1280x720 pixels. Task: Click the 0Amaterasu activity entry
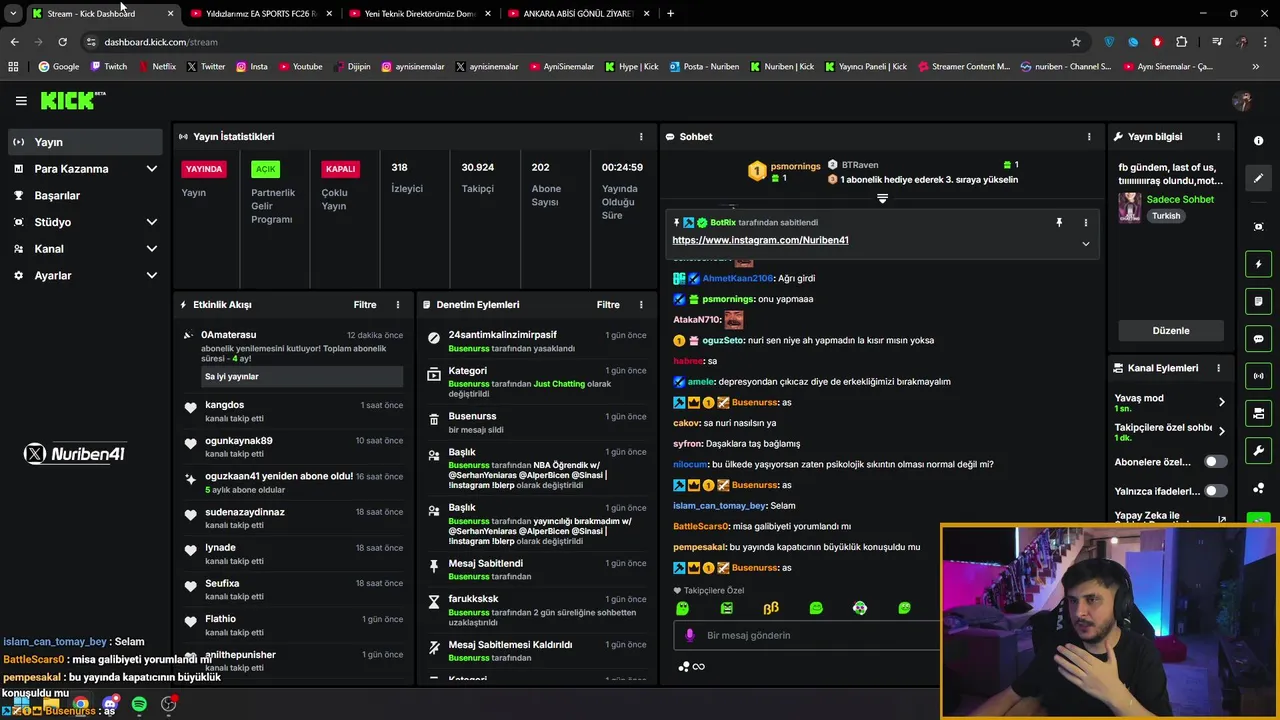(293, 356)
